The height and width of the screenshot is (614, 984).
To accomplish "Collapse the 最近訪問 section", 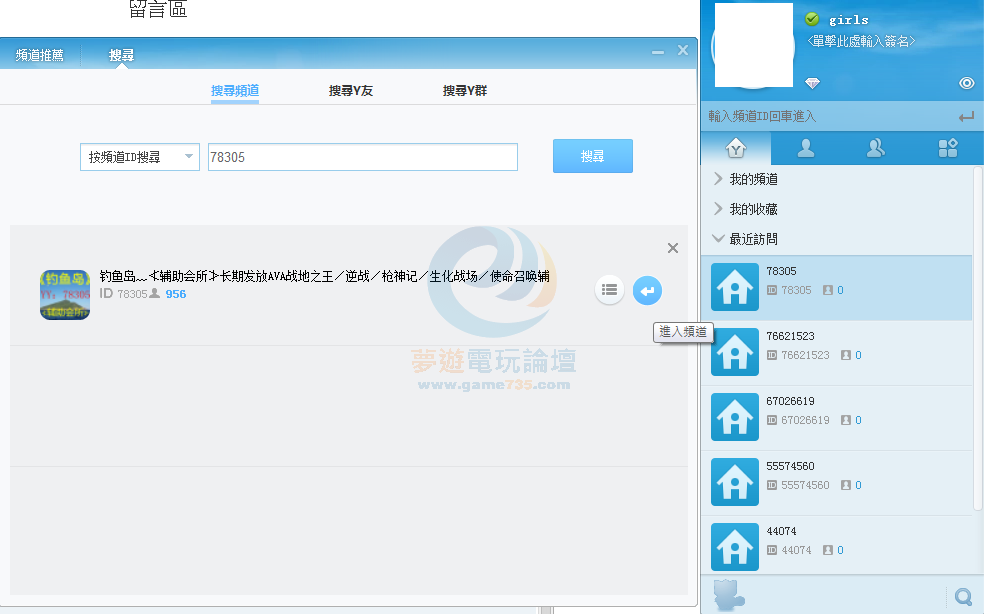I will point(753,239).
